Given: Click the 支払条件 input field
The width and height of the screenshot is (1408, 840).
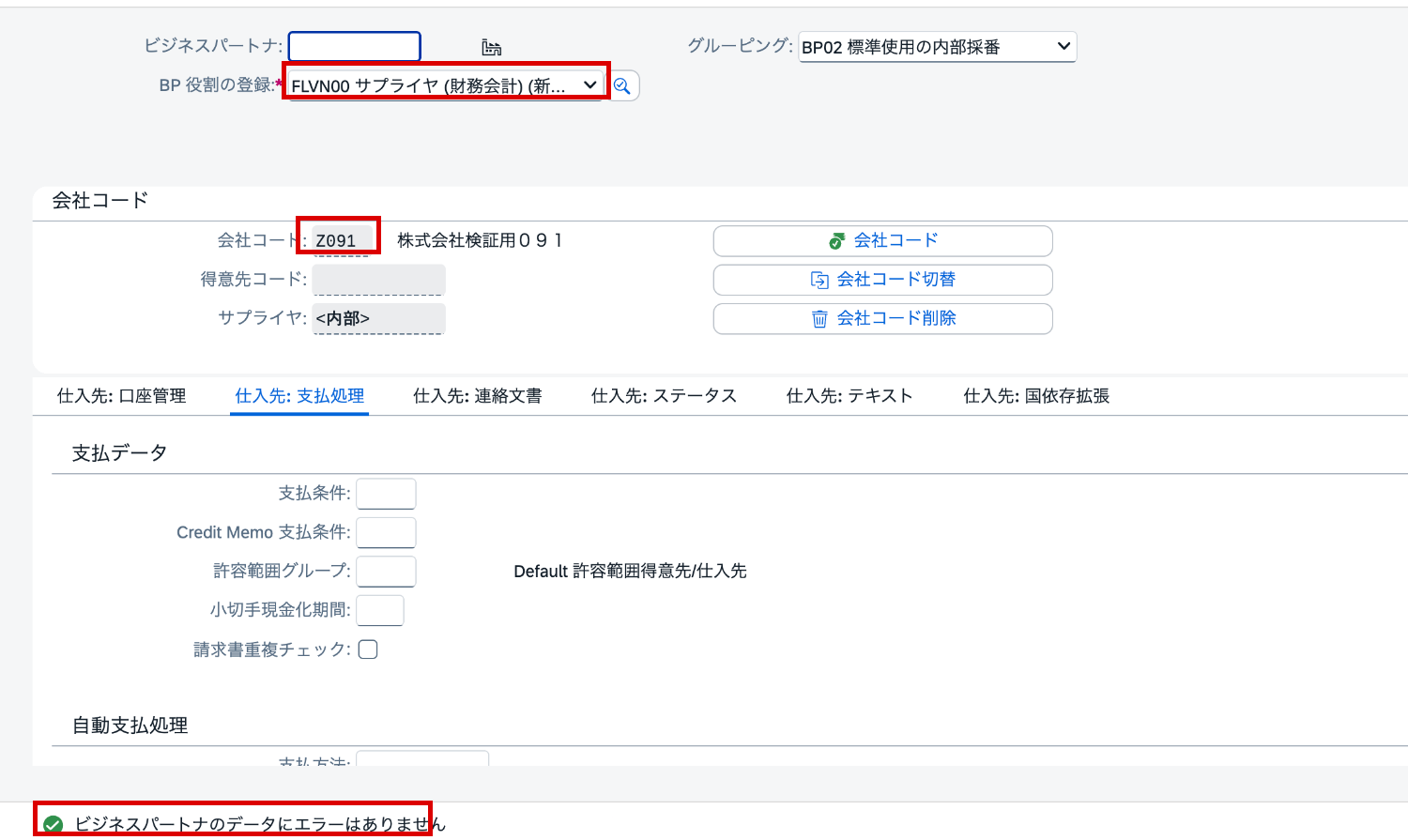Looking at the screenshot, I should click(386, 494).
